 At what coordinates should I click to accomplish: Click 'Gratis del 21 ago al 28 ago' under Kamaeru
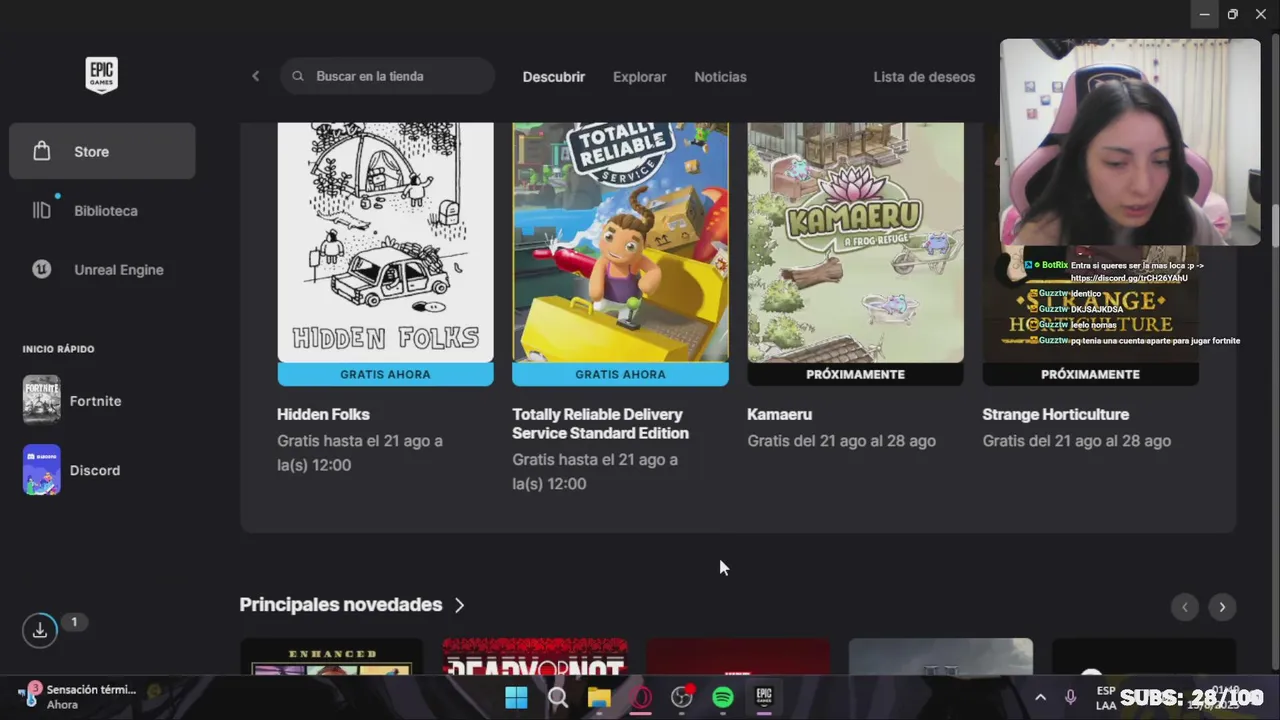coord(841,441)
